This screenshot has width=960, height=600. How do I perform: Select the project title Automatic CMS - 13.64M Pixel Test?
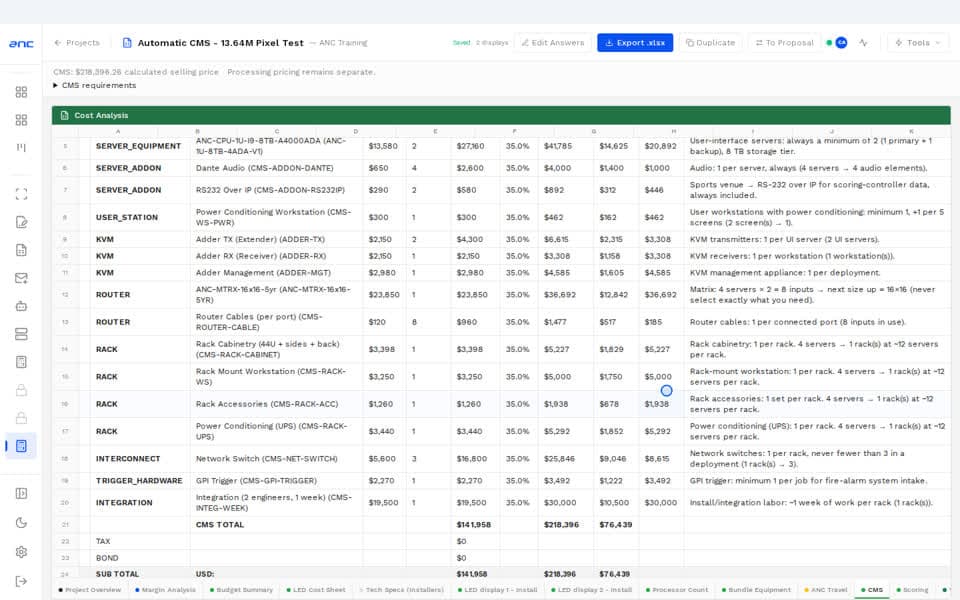220,43
